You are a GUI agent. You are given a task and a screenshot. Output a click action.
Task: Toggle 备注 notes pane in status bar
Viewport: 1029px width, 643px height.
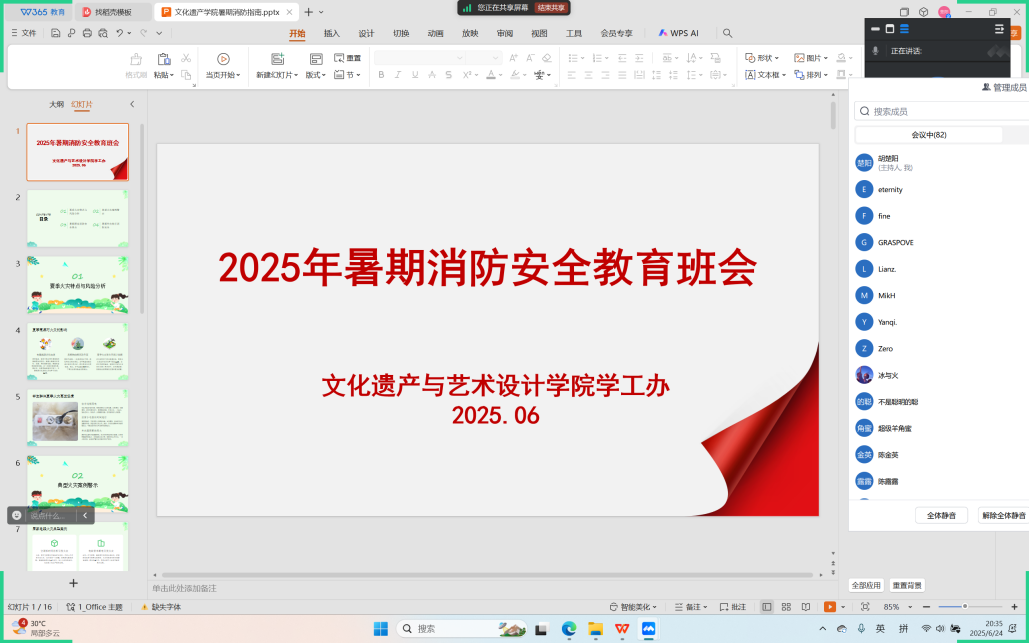click(x=691, y=607)
